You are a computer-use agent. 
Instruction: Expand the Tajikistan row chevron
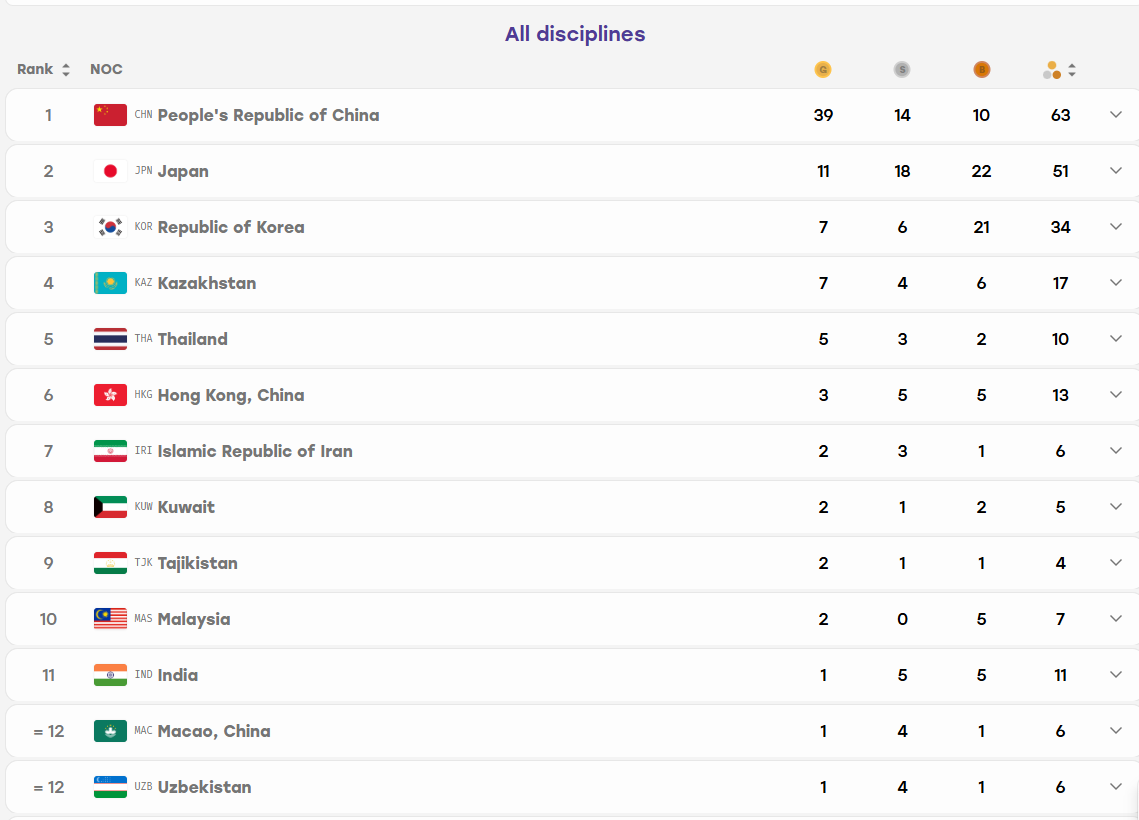pos(1116,562)
